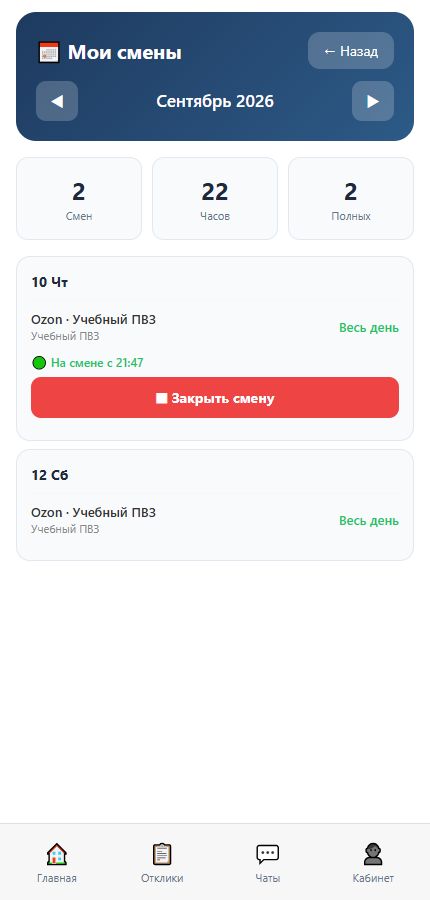
Task: Tap the ← Назад button
Action: (x=351, y=51)
